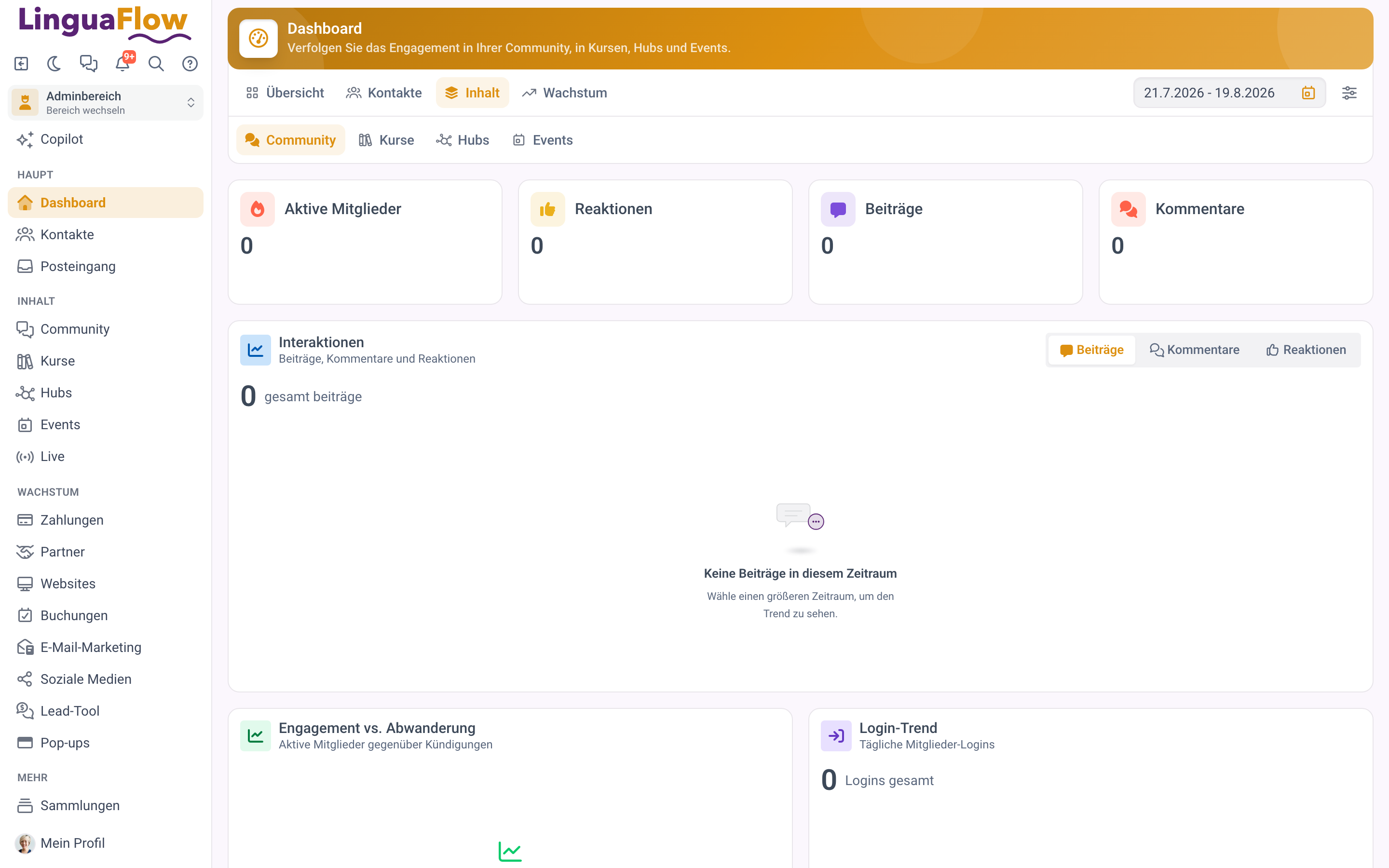Switch to Kontakte dashboard tab
Image resolution: width=1389 pixels, height=868 pixels.
[x=384, y=93]
